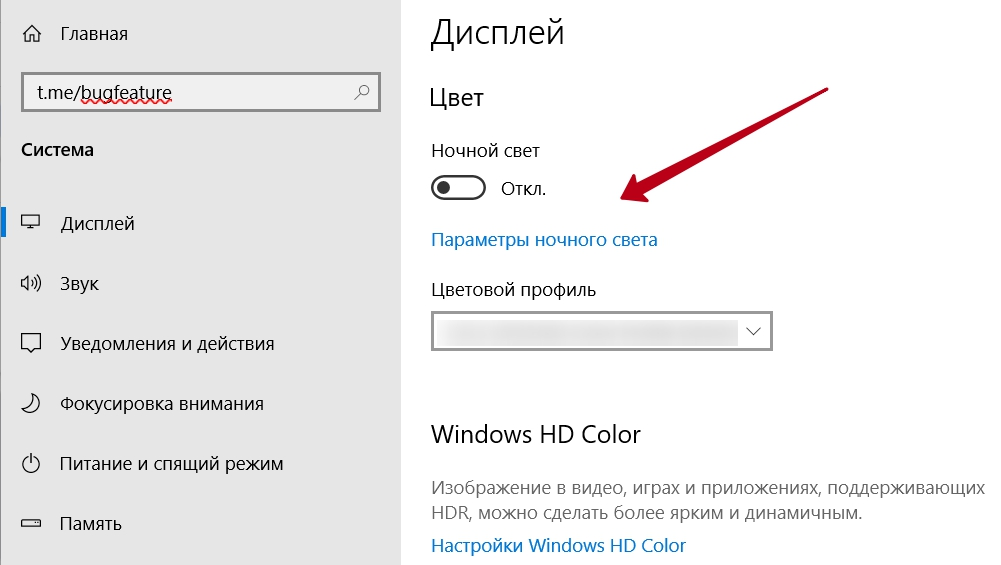This screenshot has height=565, width=1001.
Task: Click the speaker icon next to Звук
Action: (31, 284)
